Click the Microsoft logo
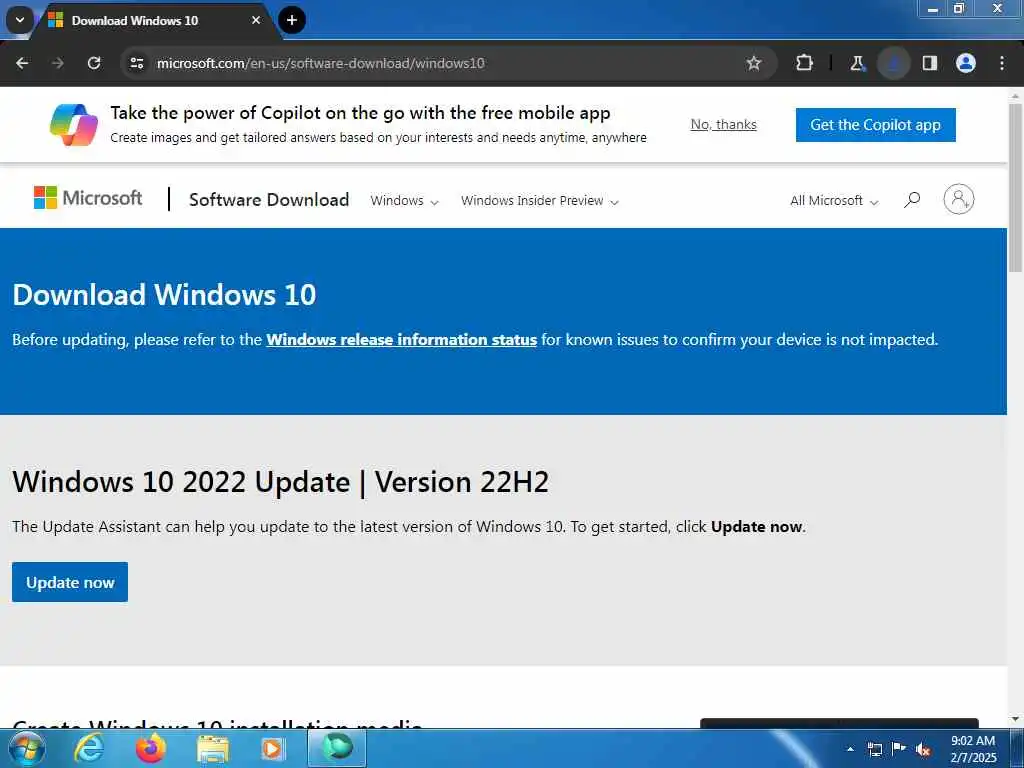 click(88, 198)
